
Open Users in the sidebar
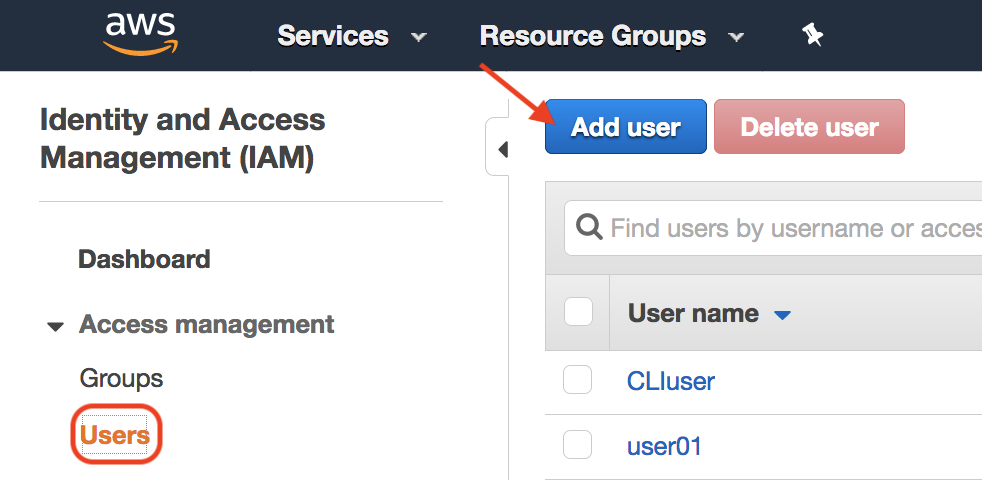(x=116, y=434)
